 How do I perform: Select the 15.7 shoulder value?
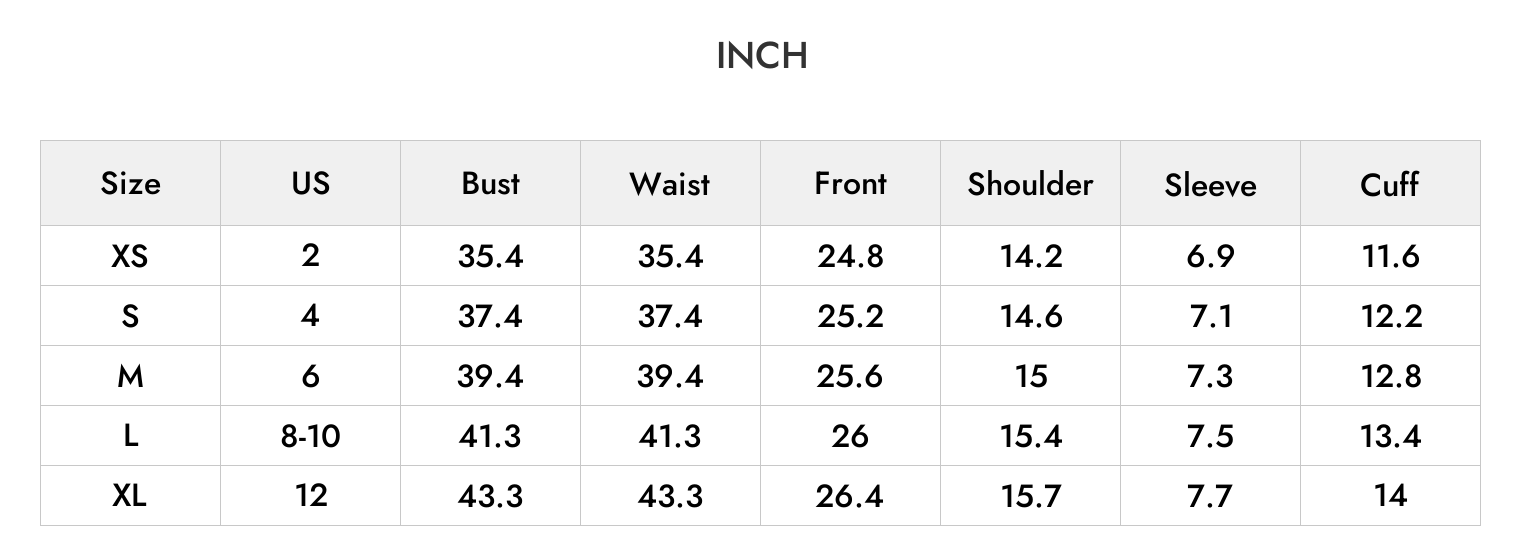click(x=1030, y=495)
